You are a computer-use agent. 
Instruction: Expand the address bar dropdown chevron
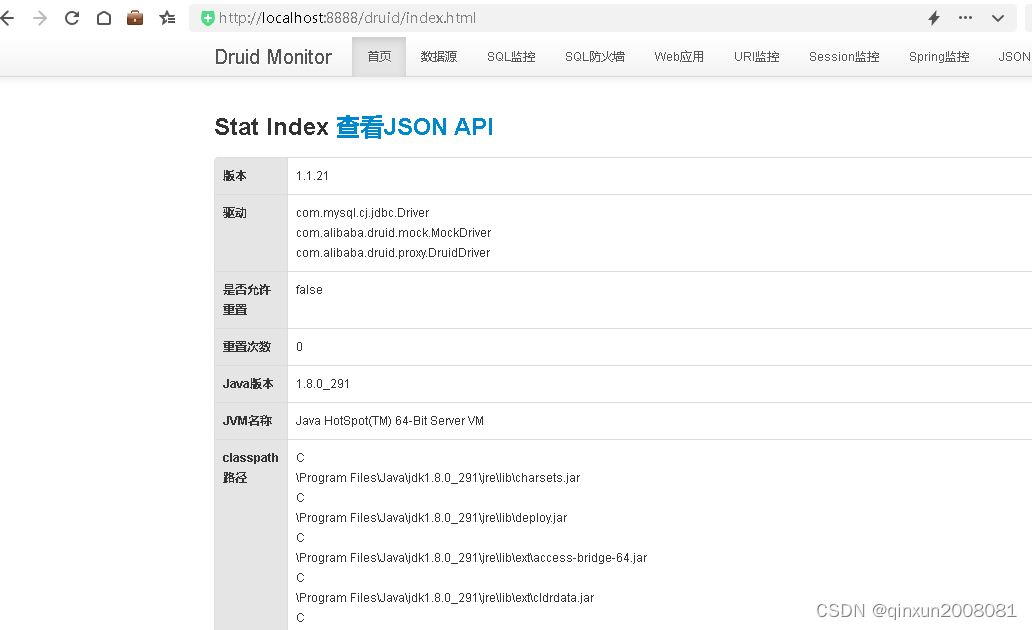(998, 18)
